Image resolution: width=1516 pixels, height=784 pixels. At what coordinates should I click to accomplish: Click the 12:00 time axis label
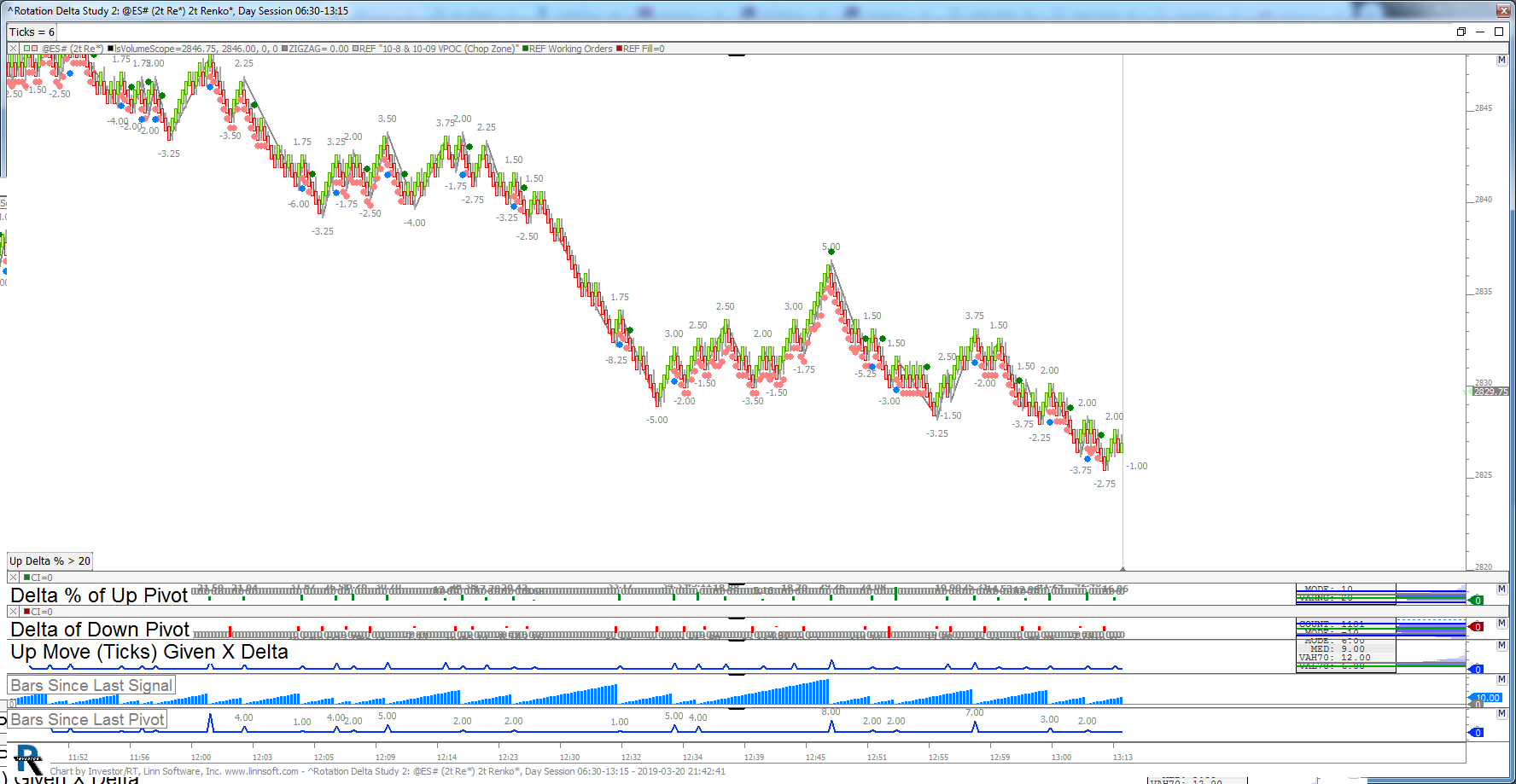201,757
